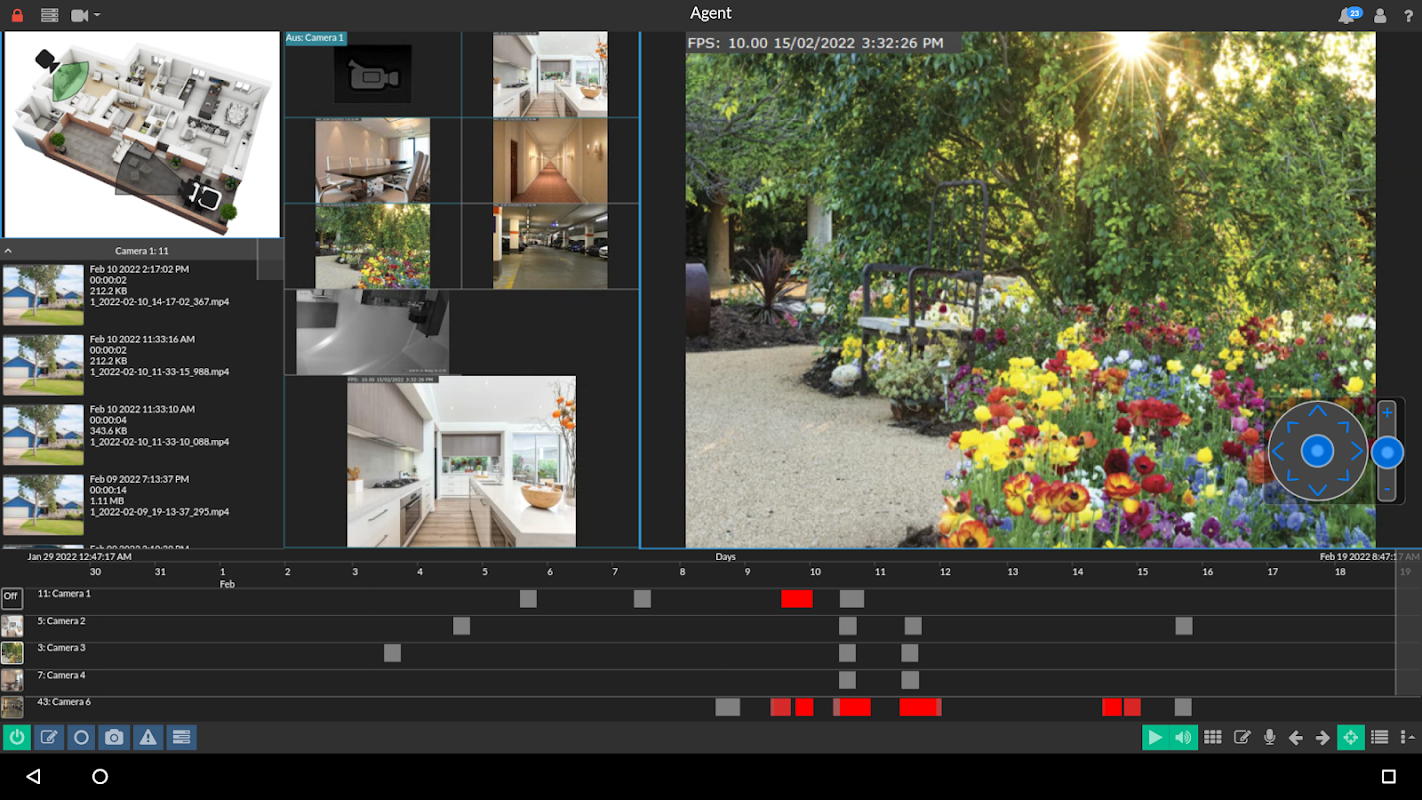
Task: Select the hallway corridor camera tile
Action: tap(550, 160)
